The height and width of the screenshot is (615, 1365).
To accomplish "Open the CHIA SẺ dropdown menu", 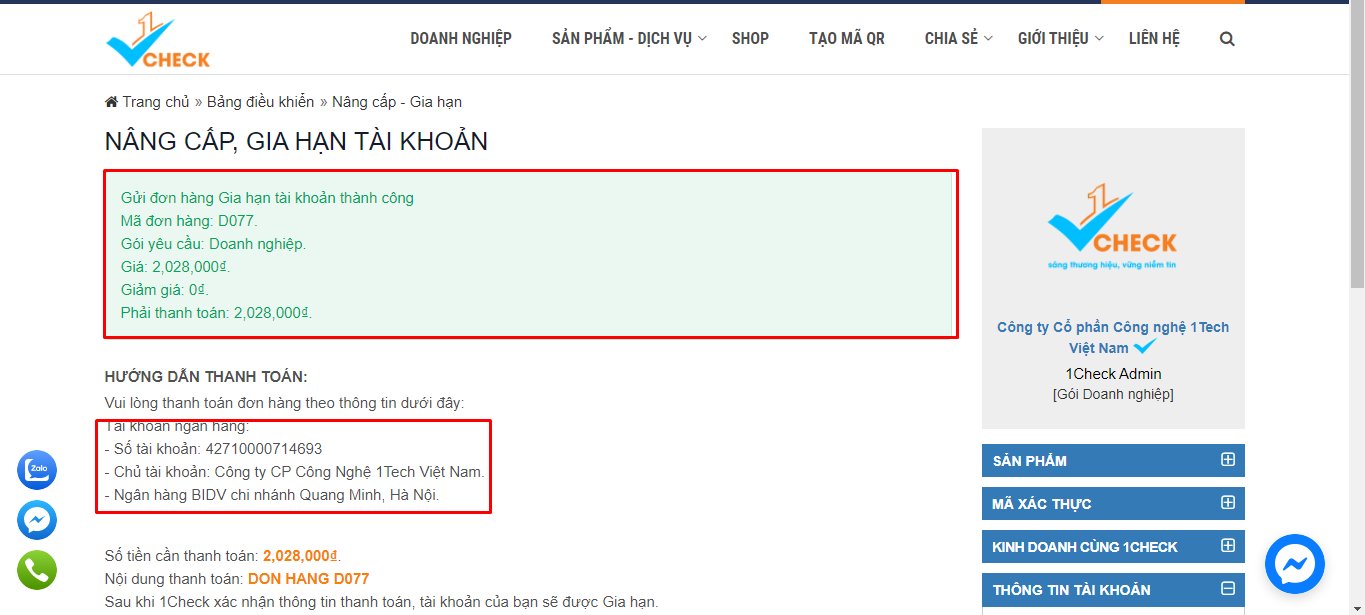I will point(958,39).
